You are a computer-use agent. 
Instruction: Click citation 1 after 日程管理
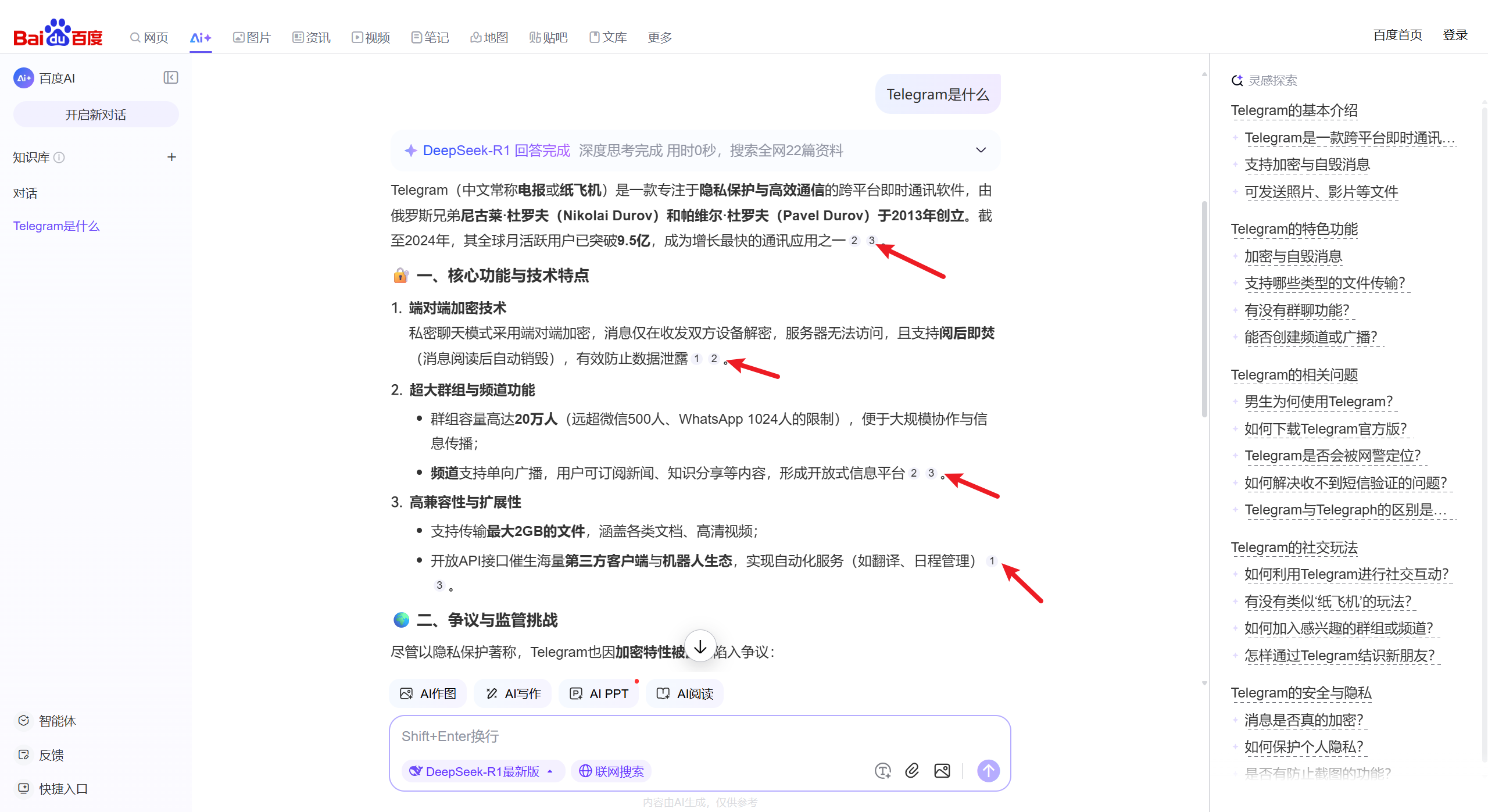[x=992, y=560]
